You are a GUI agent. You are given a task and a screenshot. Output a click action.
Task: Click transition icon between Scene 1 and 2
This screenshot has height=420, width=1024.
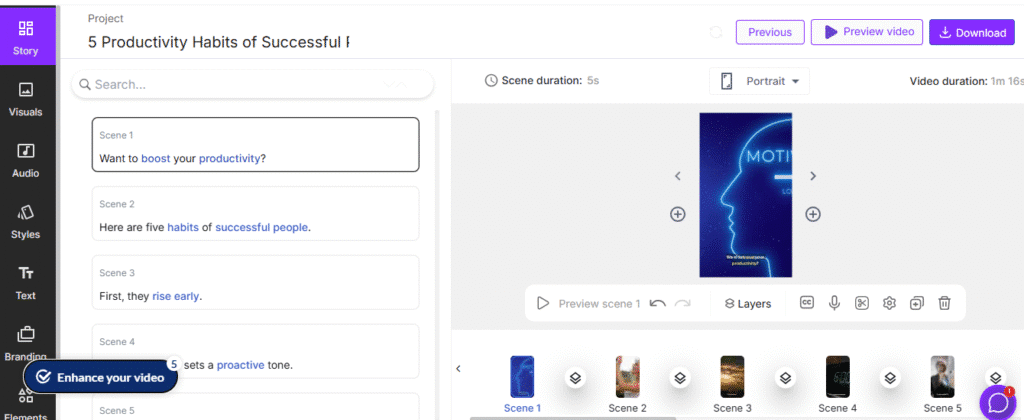tap(575, 378)
